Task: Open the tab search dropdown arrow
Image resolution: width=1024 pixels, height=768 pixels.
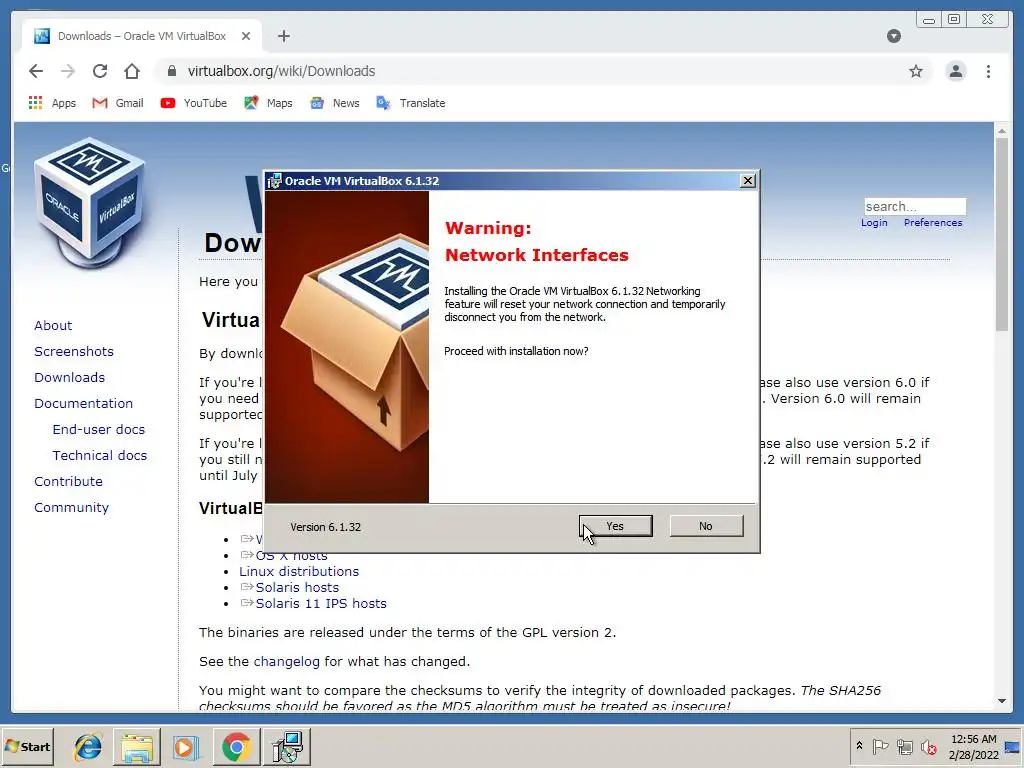Action: pyautogui.click(x=894, y=36)
